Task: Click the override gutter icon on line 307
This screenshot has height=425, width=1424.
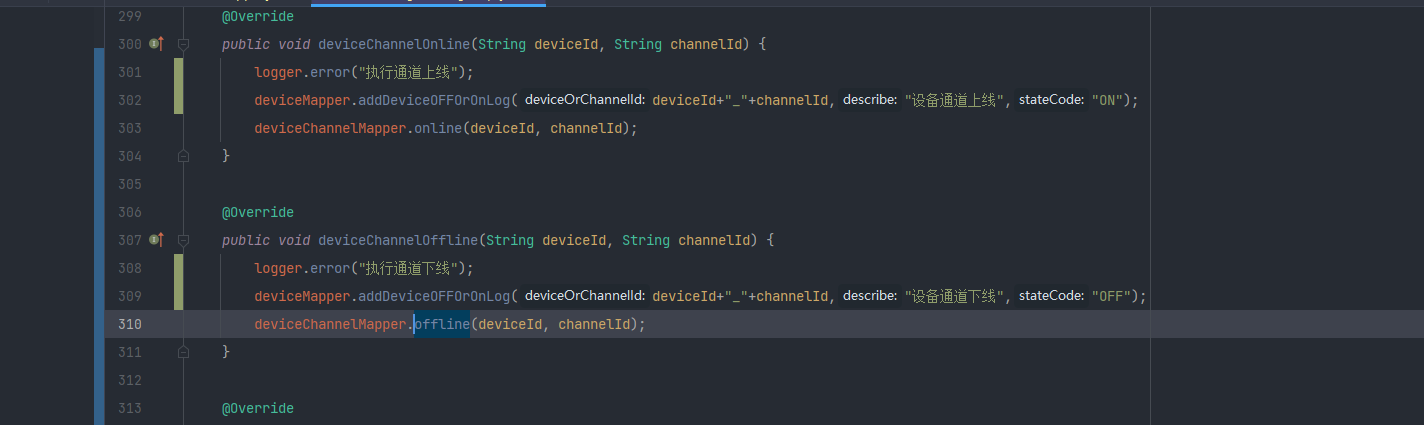Action: pos(156,240)
